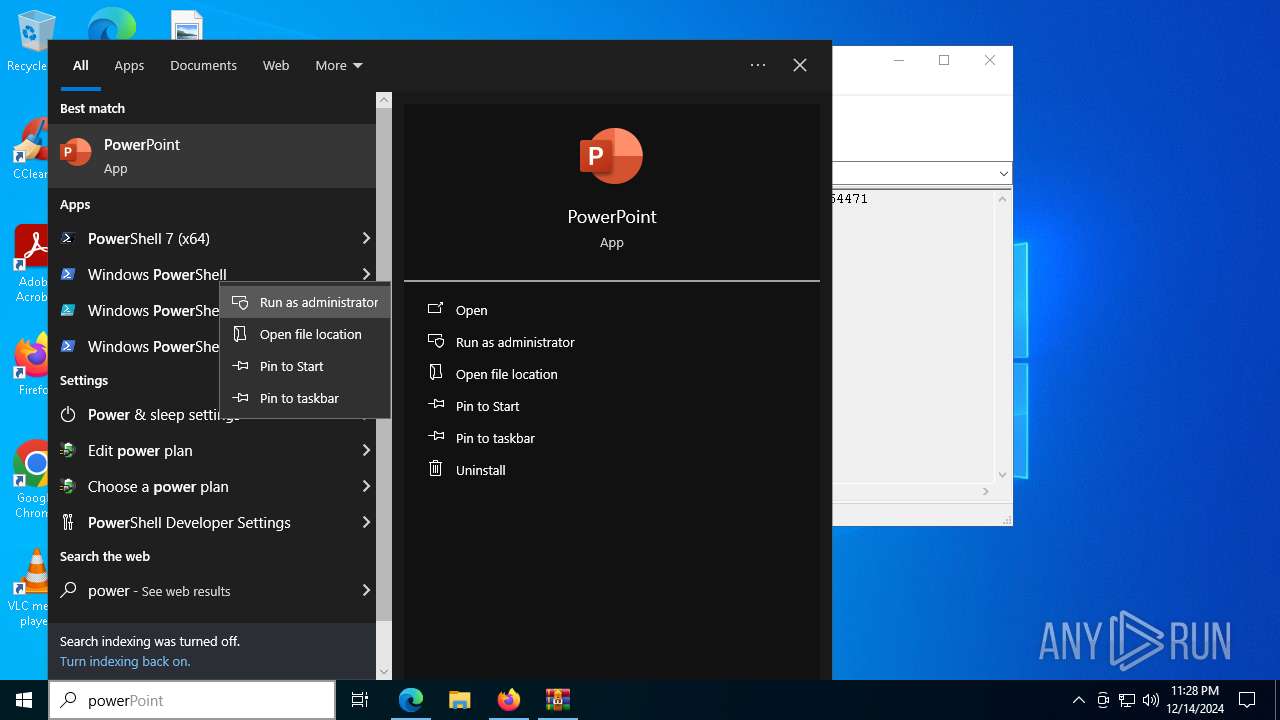Expand Edit power plan arrow
The height and width of the screenshot is (720, 1280).
pos(366,450)
